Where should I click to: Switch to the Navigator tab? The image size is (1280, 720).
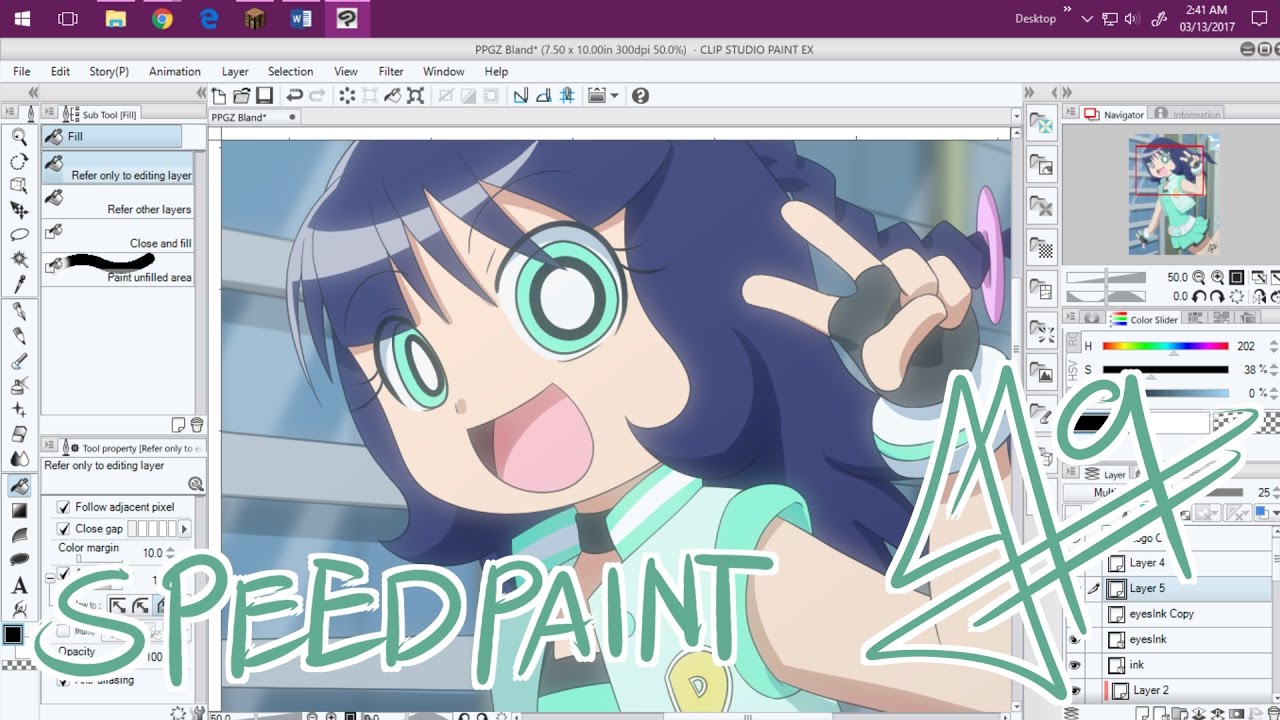pyautogui.click(x=1115, y=115)
